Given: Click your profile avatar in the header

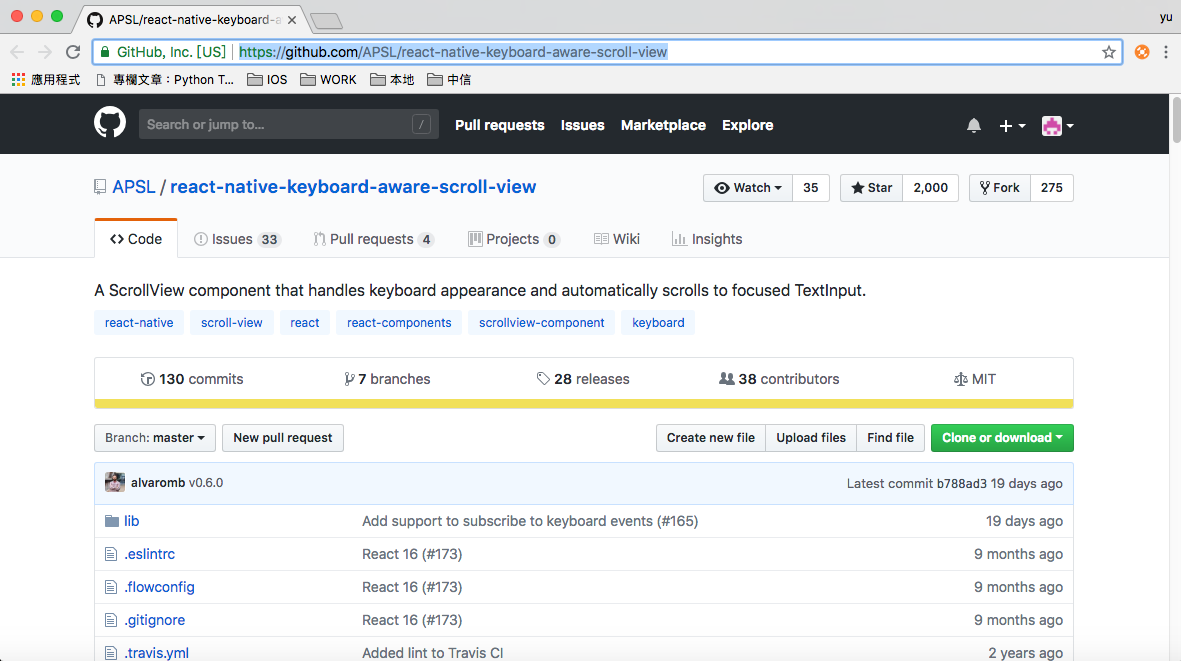Looking at the screenshot, I should (1052, 125).
